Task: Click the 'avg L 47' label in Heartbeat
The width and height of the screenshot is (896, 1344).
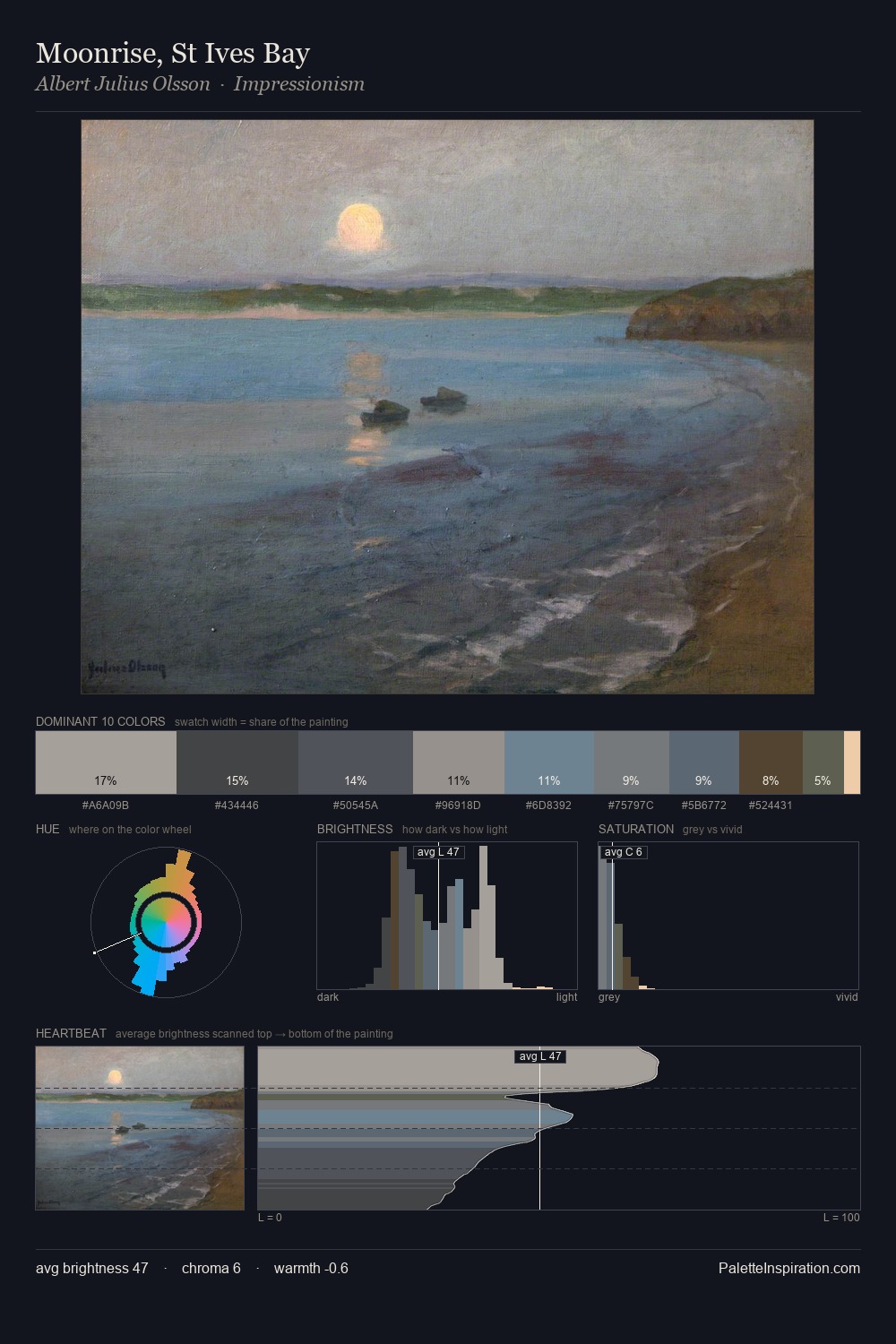Action: (x=540, y=1056)
